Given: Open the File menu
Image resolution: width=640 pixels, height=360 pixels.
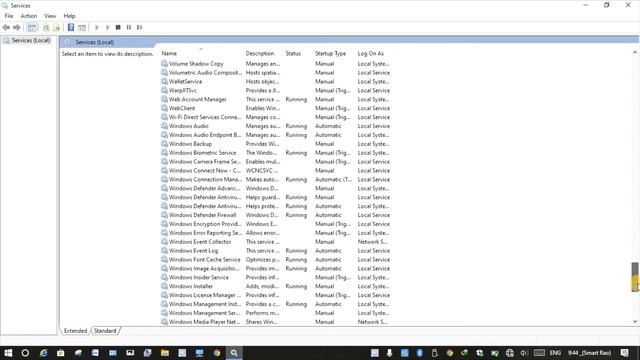Looking at the screenshot, I should 9,16.
